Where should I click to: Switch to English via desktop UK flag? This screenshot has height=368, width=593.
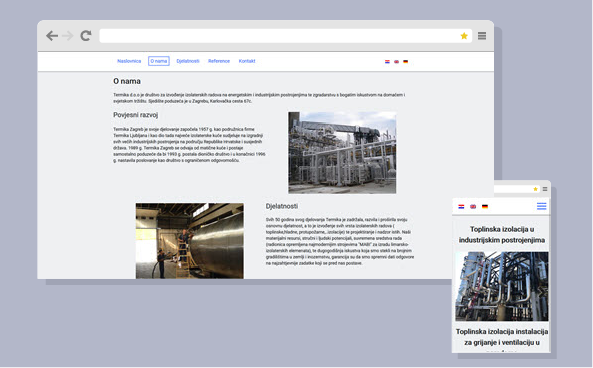(x=396, y=62)
